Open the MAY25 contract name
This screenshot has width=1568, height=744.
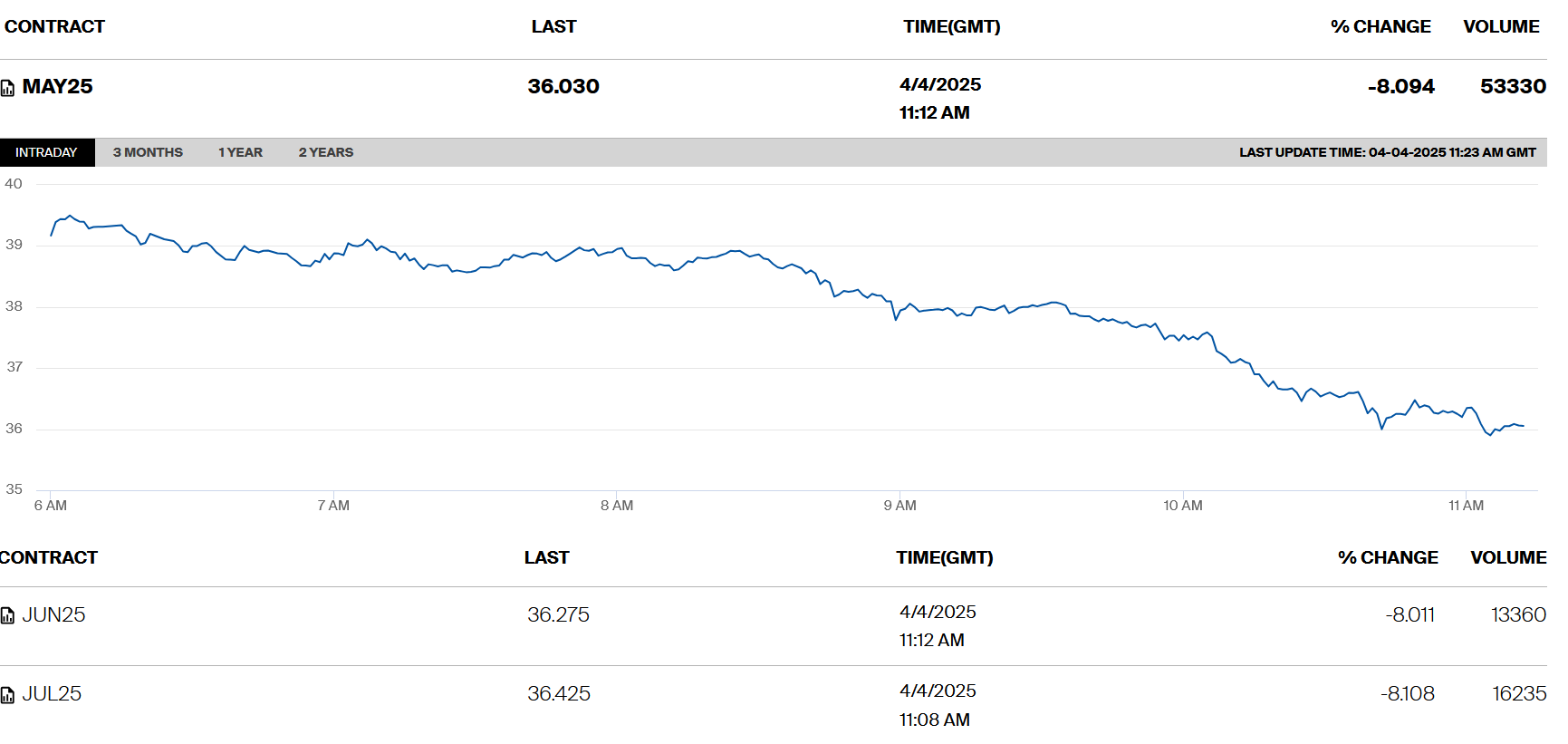[57, 86]
